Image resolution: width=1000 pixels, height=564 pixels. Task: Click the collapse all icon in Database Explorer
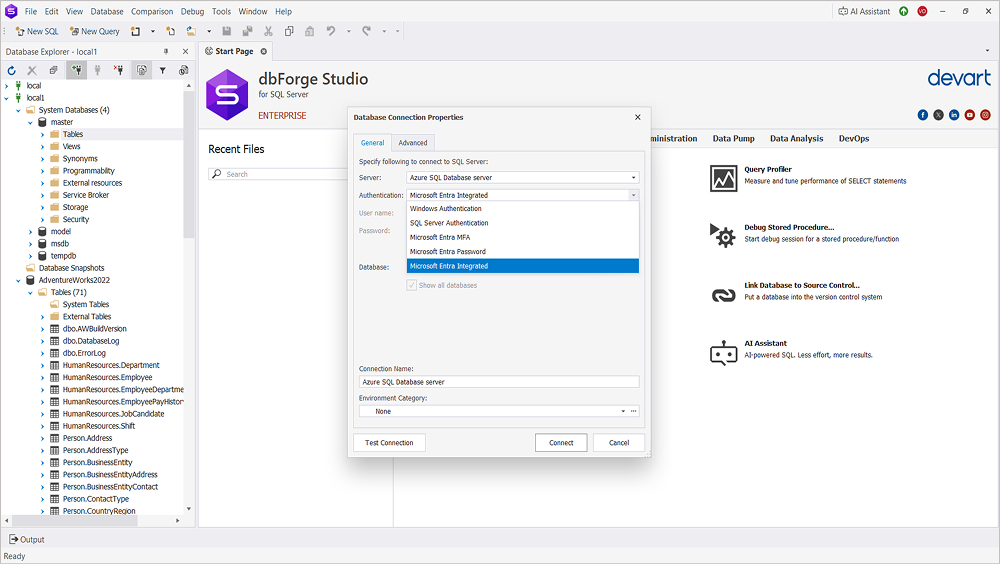[54, 70]
